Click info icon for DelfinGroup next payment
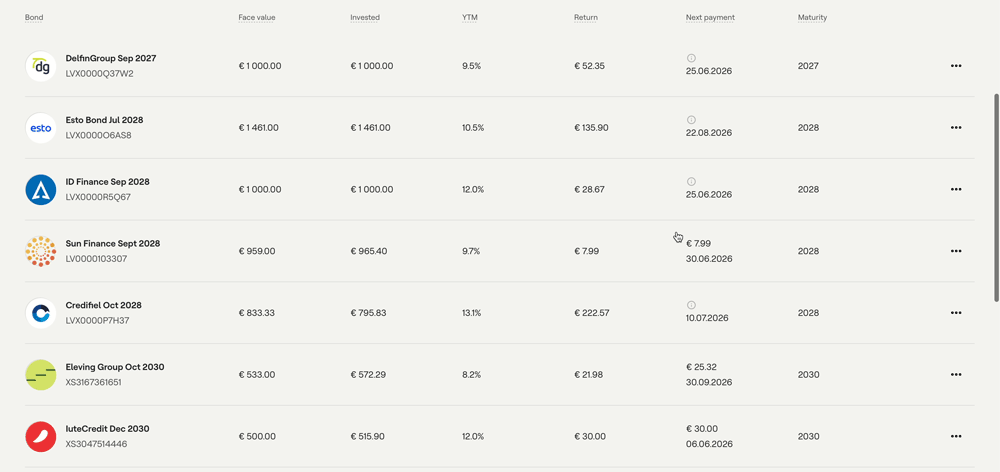 point(691,58)
